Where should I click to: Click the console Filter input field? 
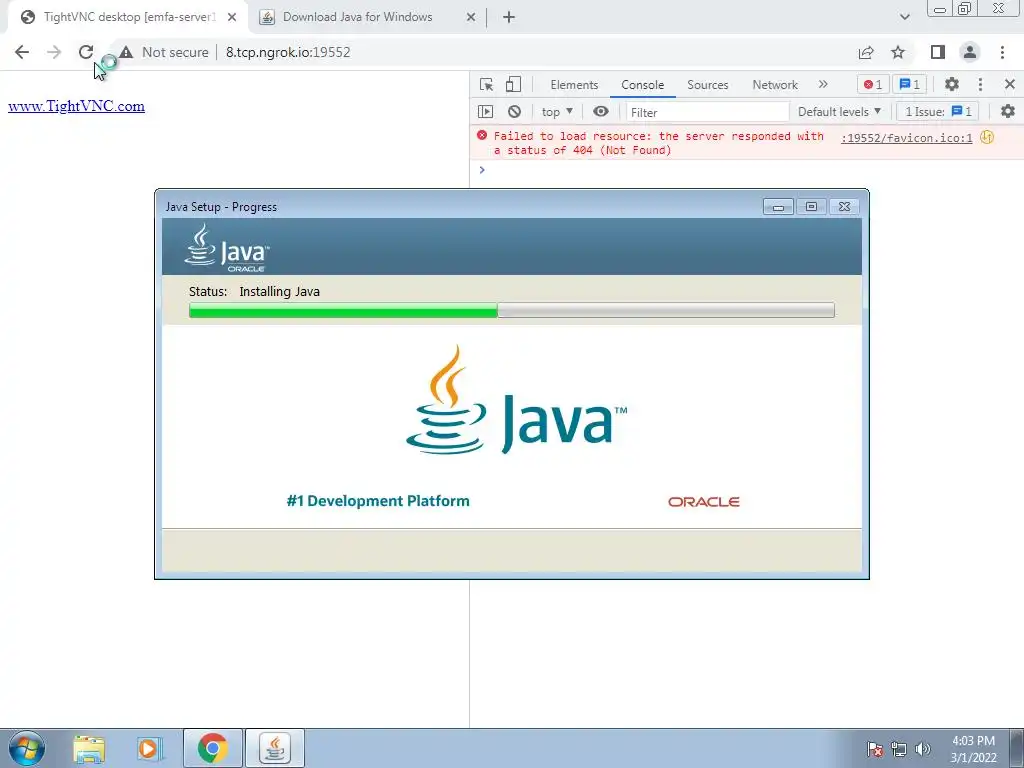pyautogui.click(x=707, y=112)
